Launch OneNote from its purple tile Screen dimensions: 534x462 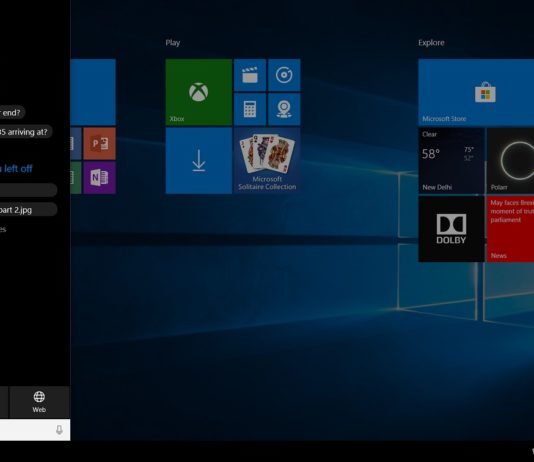point(99,178)
